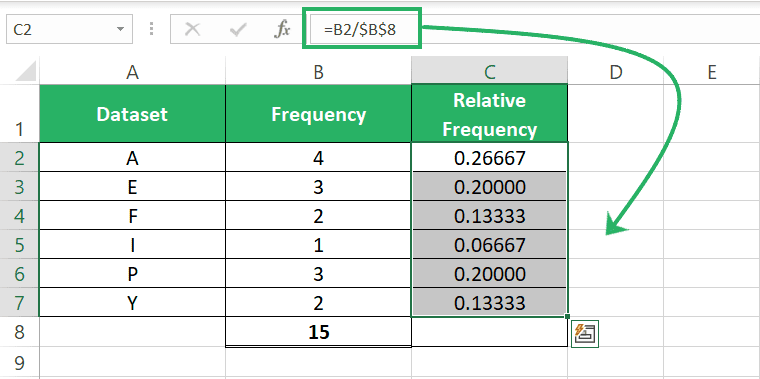This screenshot has width=760, height=379.
Task: Select the frequency value in row F
Action: coord(318,216)
